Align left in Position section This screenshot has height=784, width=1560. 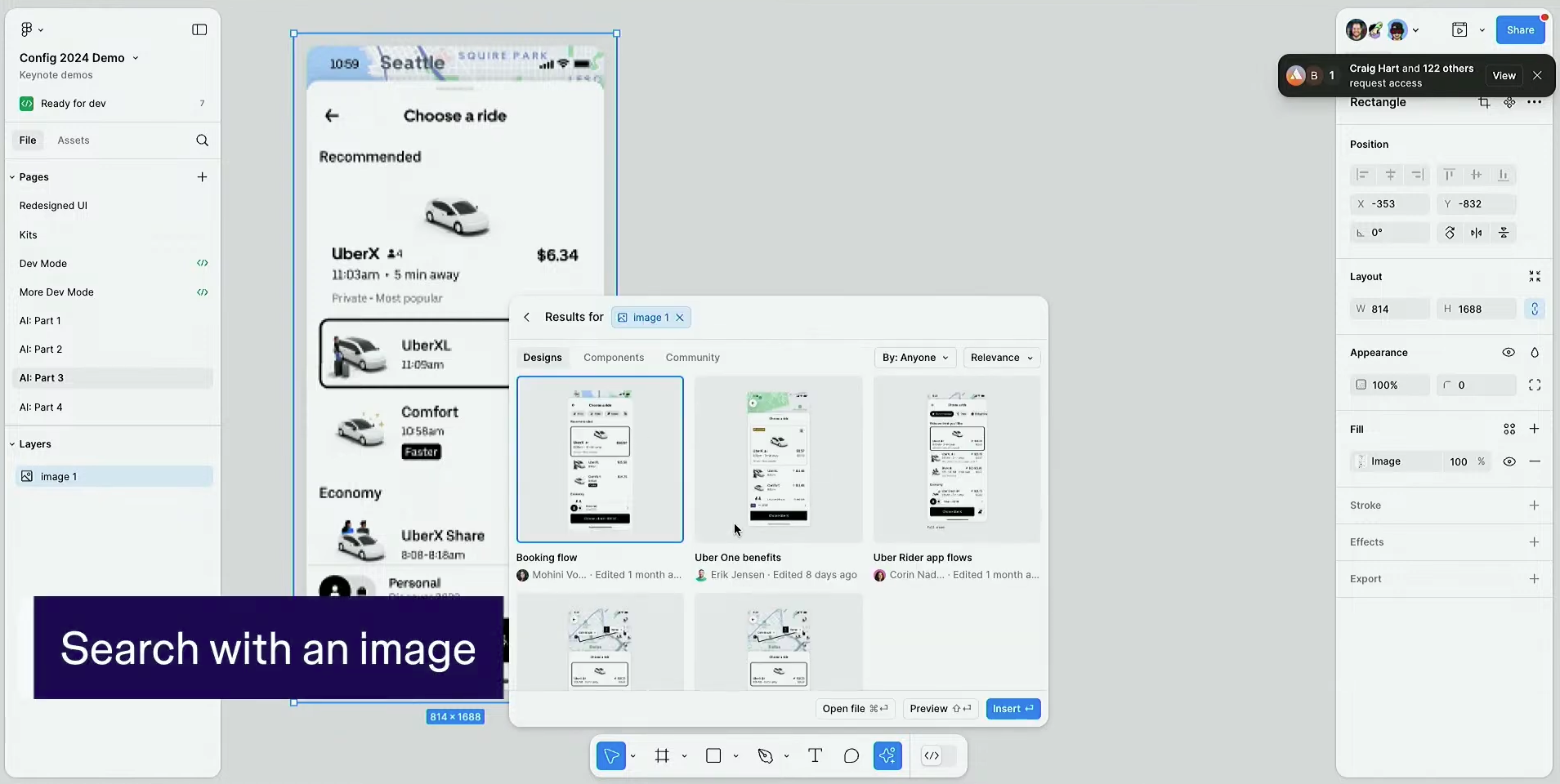1362,175
